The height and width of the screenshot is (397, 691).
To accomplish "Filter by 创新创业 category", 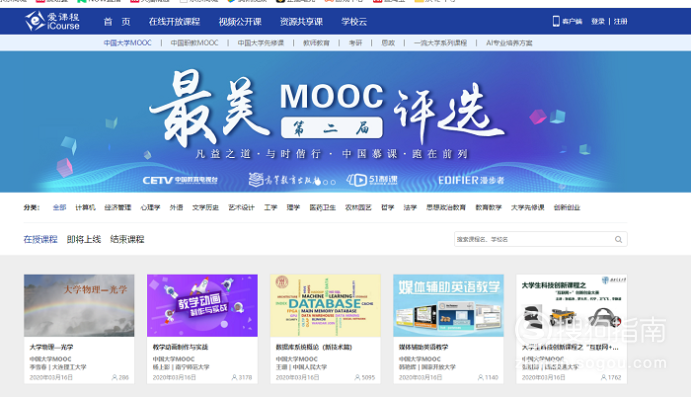I will 567,208.
